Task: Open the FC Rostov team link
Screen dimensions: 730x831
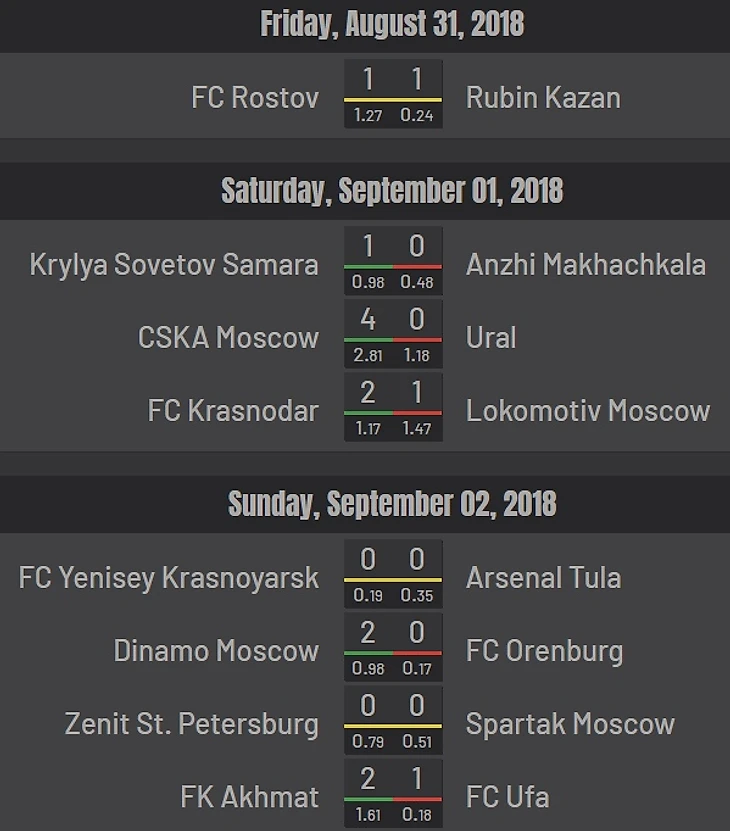Action: 255,98
